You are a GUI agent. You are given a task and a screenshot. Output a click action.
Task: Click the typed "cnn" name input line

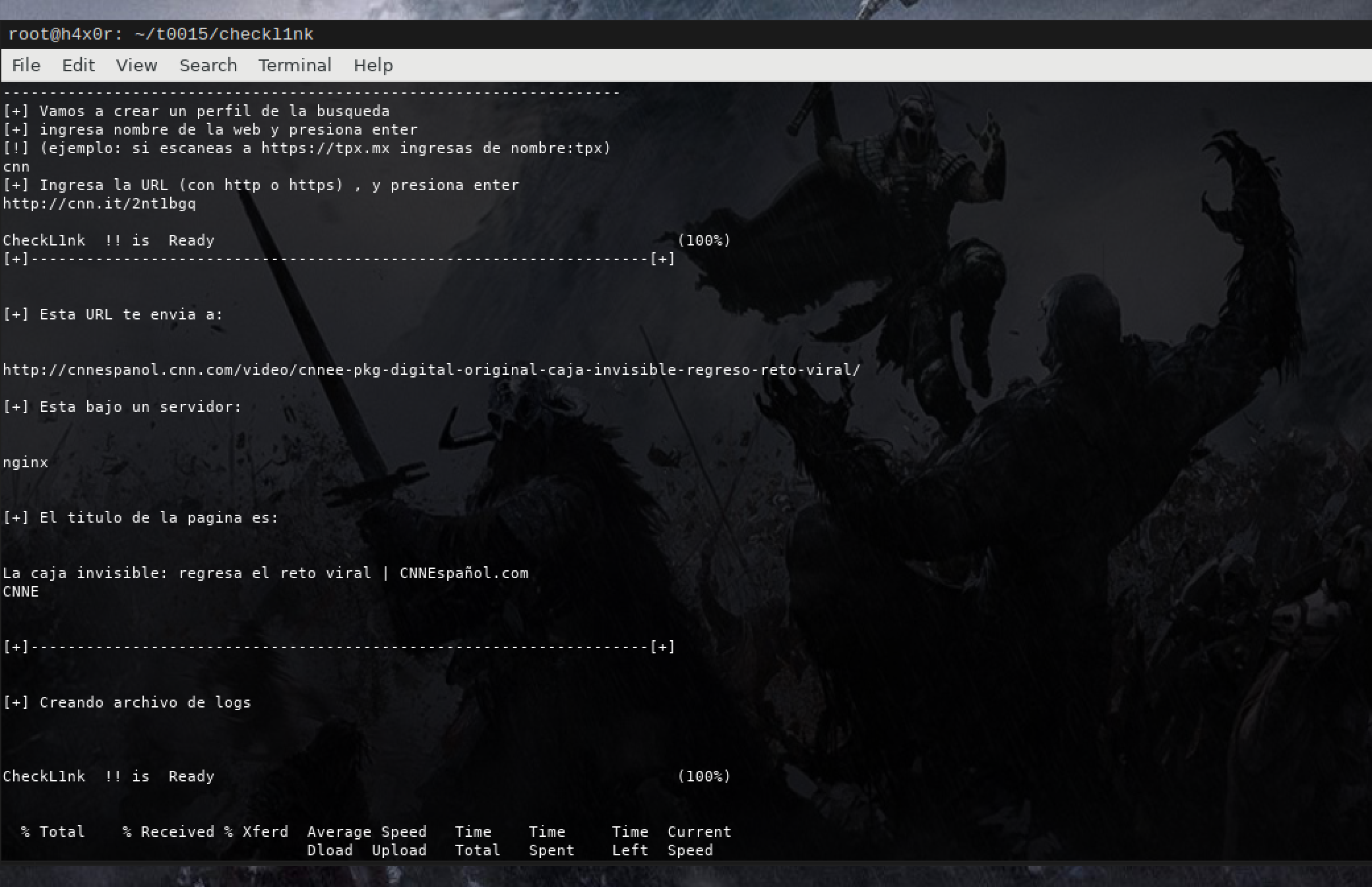point(16,167)
